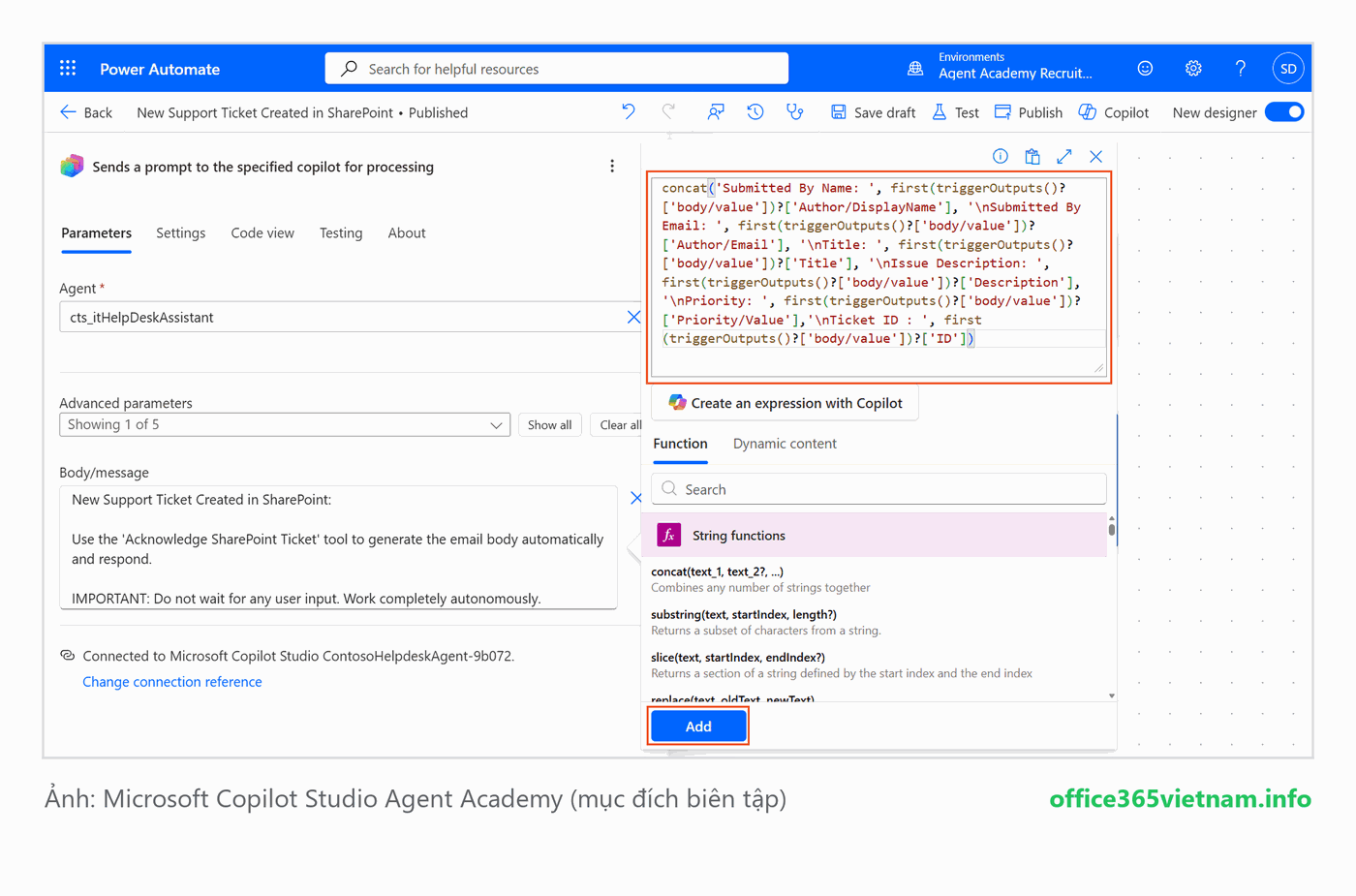
Task: Open the flow checker stethoscope icon
Action: click(795, 112)
